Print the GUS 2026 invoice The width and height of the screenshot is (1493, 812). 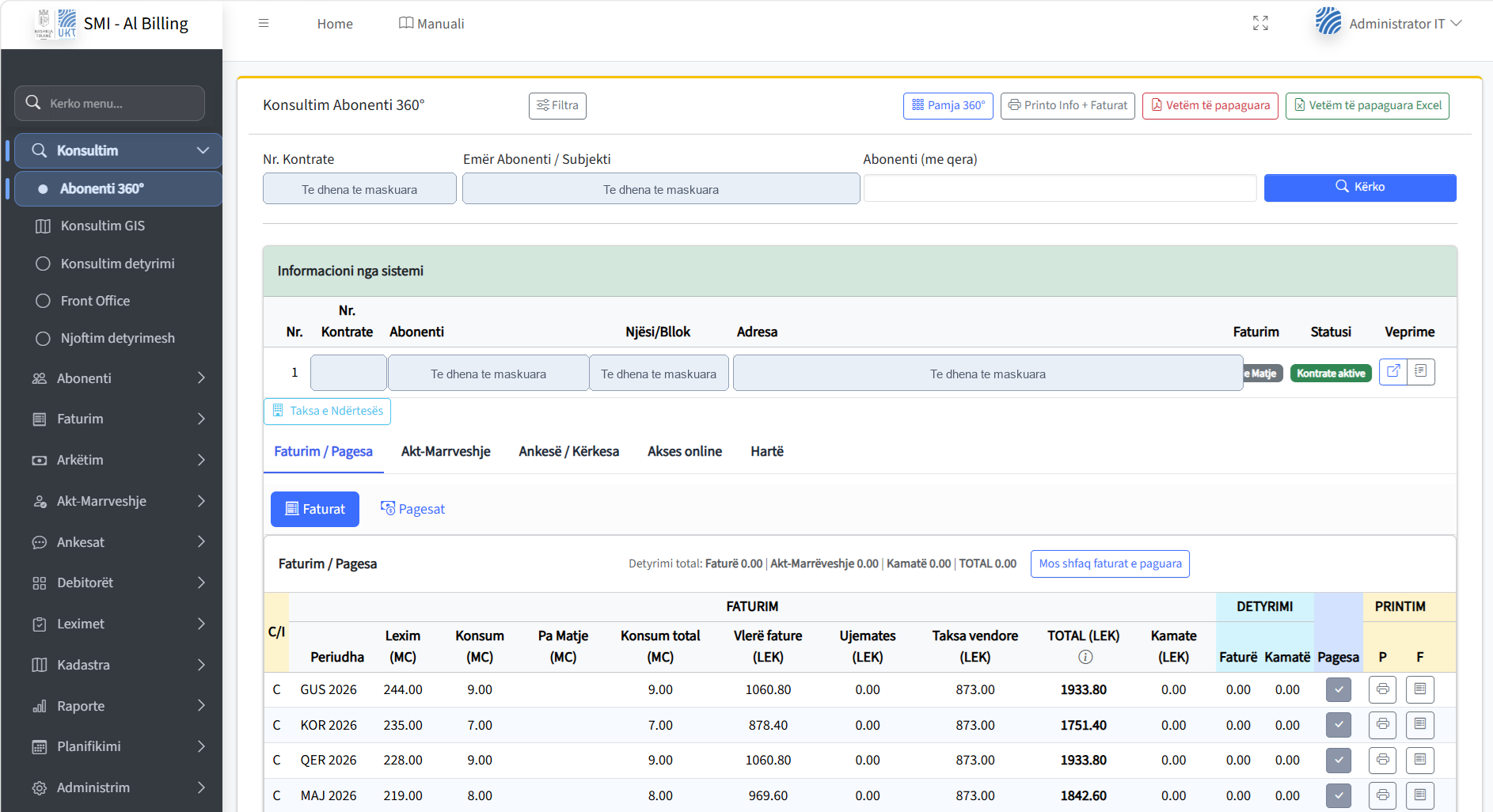(x=1382, y=689)
